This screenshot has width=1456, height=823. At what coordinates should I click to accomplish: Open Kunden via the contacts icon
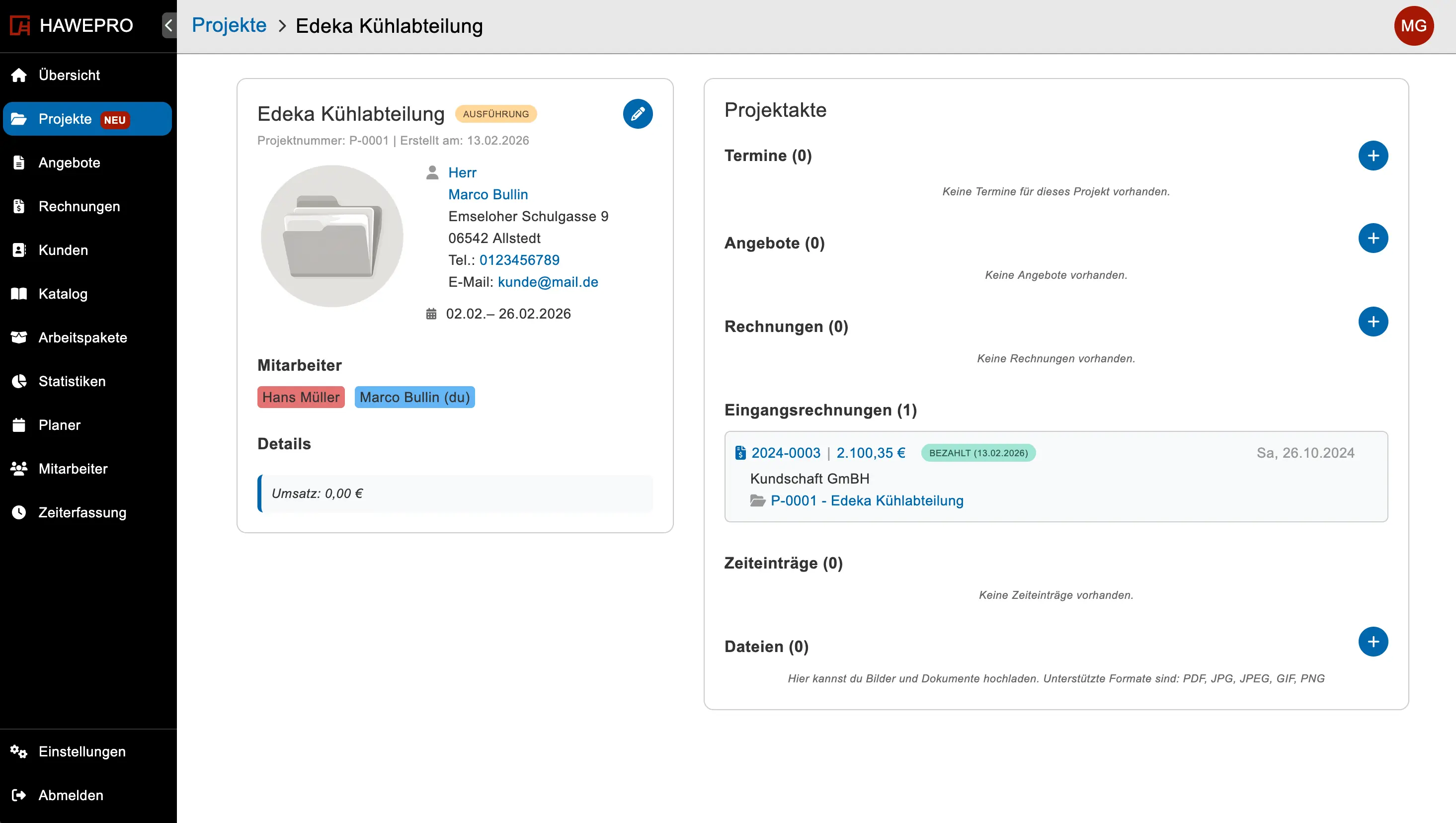pyautogui.click(x=19, y=250)
